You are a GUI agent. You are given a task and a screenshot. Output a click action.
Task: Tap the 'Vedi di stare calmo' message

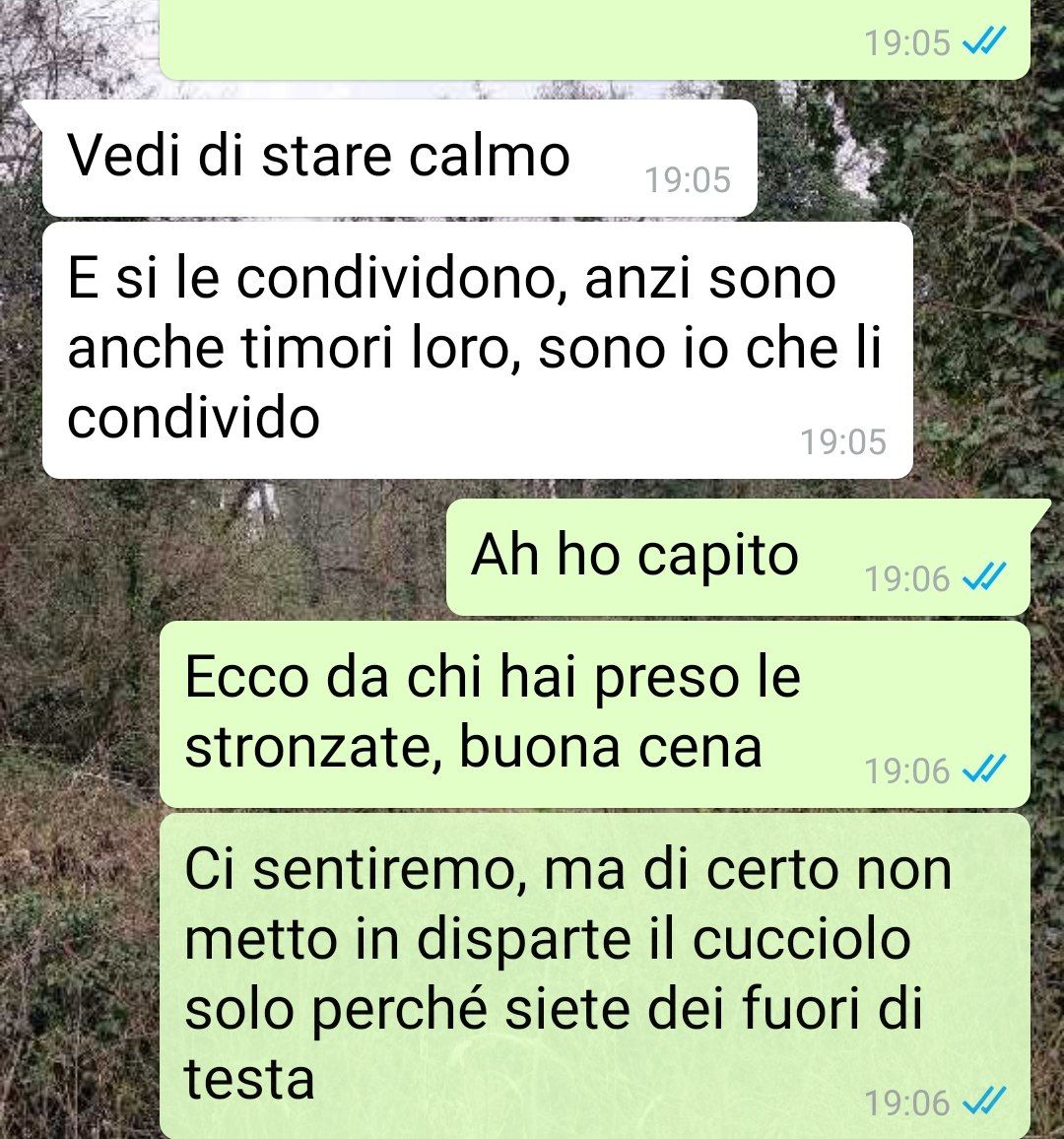pos(399,158)
